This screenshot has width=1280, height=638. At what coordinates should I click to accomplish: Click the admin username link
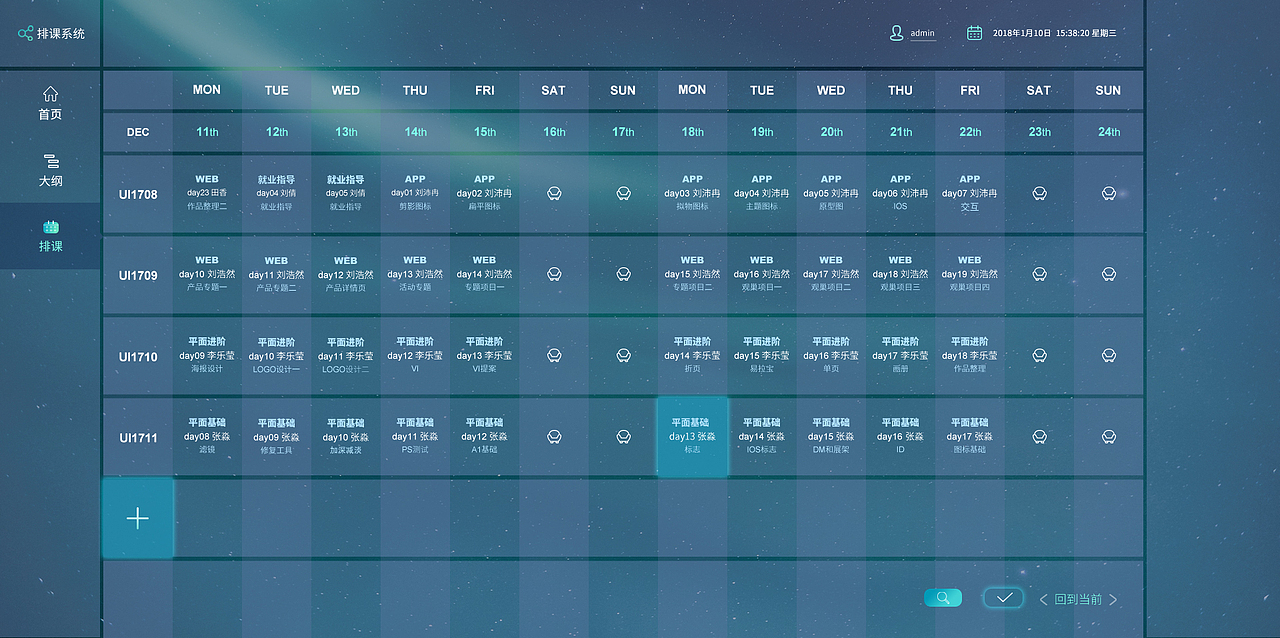pos(922,34)
